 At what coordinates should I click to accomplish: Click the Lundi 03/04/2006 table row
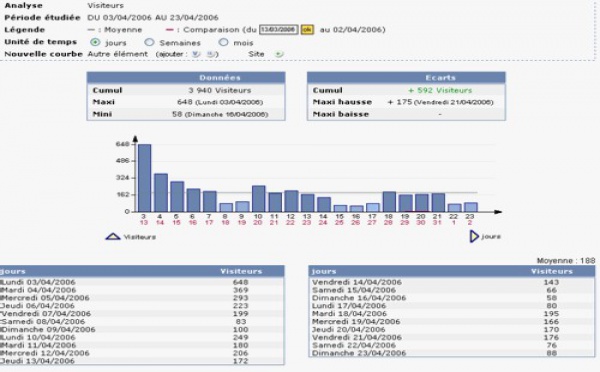142,282
